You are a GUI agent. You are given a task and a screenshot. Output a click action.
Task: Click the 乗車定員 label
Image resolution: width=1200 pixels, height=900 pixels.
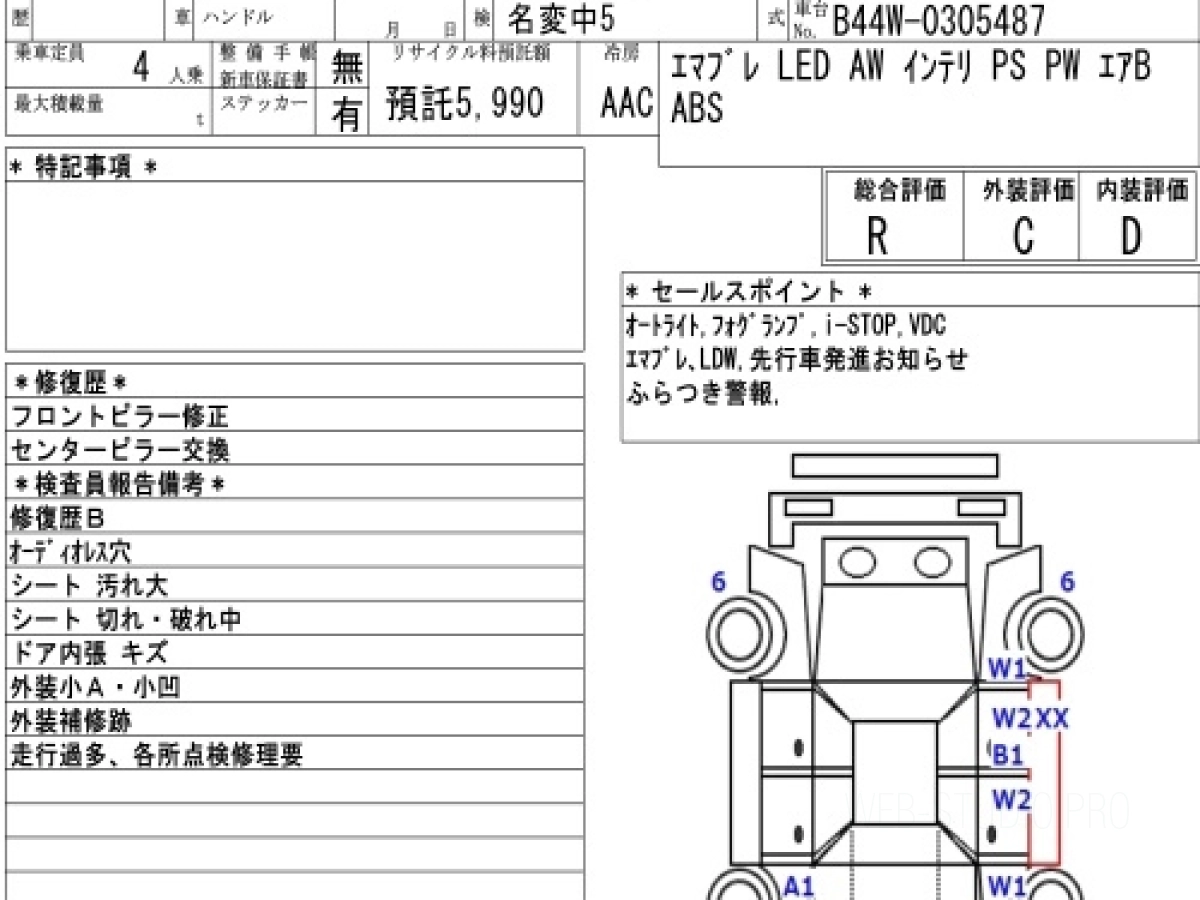[x=50, y=54]
